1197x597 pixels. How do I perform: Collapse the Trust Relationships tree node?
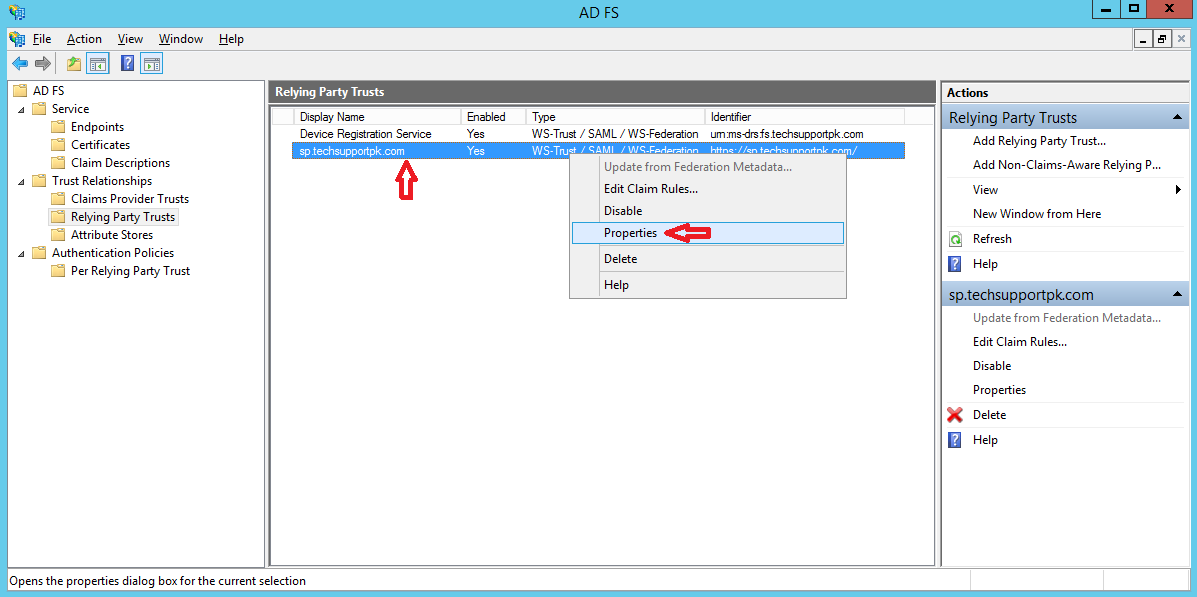click(21, 182)
